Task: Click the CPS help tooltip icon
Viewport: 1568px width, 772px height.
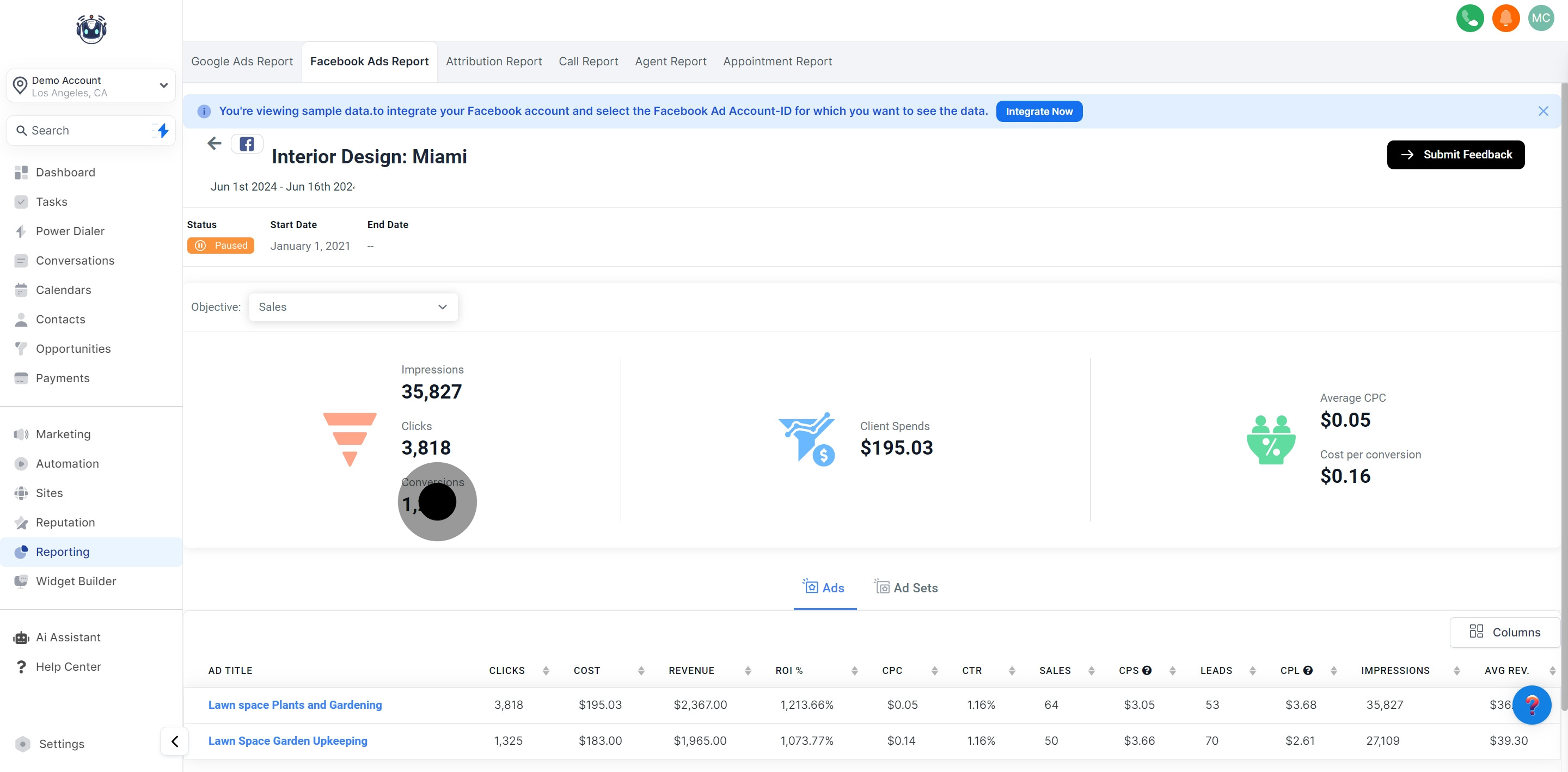Action: point(1147,670)
